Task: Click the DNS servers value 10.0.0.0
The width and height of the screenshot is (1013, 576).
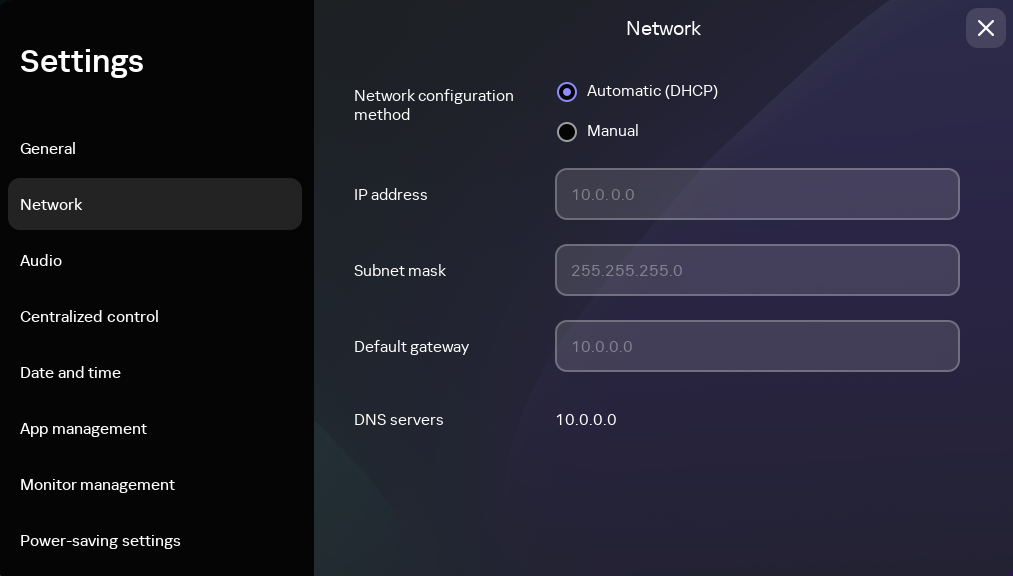Action: point(586,420)
